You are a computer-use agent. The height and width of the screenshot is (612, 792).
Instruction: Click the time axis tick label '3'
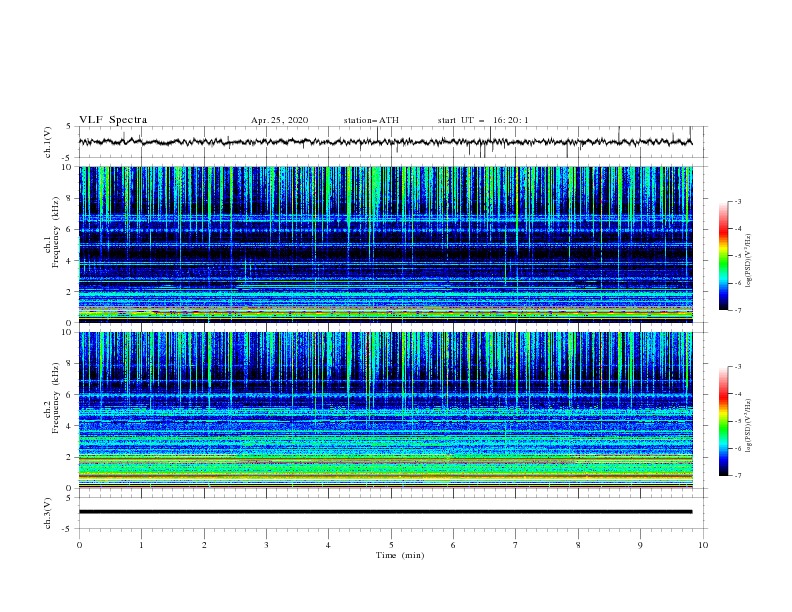tap(266, 545)
